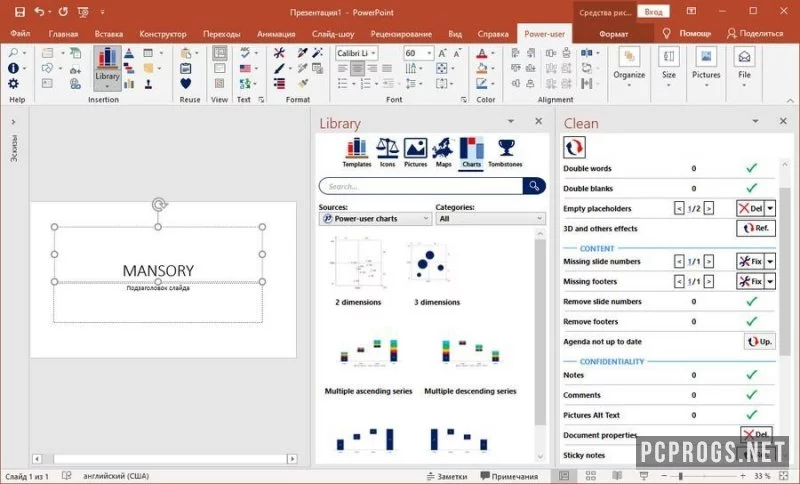Click the Gantt chart icon in Insertion
The width and height of the screenshot is (800, 484).
[129, 68]
